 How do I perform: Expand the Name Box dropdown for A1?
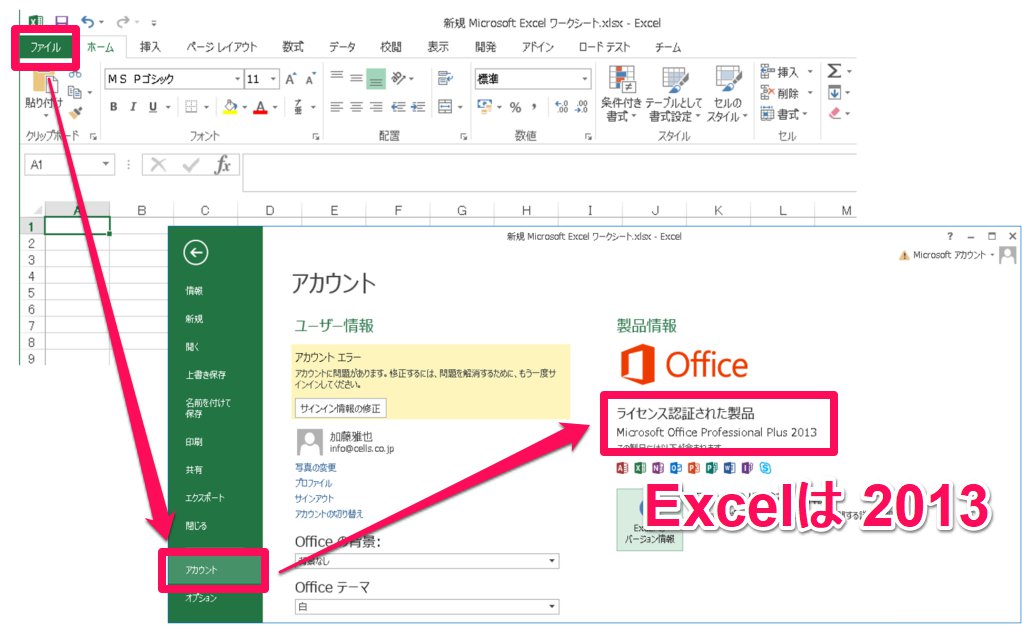pos(105,164)
